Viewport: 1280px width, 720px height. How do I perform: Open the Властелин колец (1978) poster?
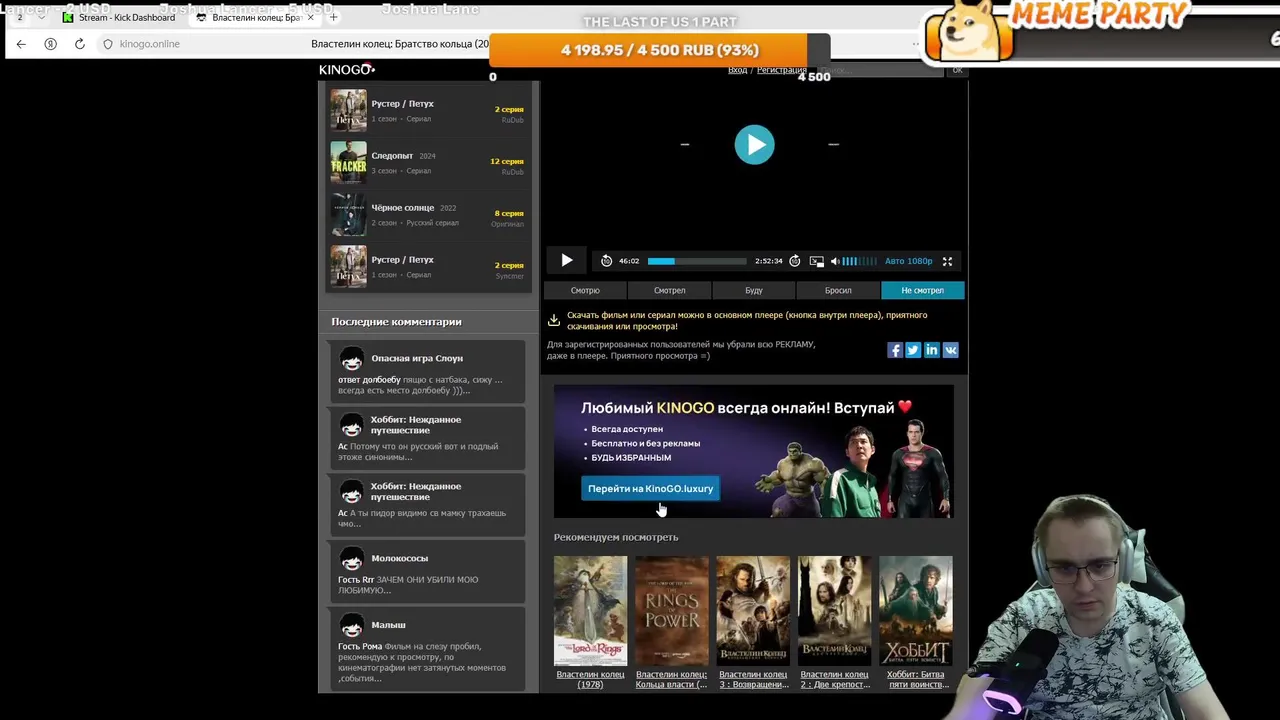coord(590,611)
